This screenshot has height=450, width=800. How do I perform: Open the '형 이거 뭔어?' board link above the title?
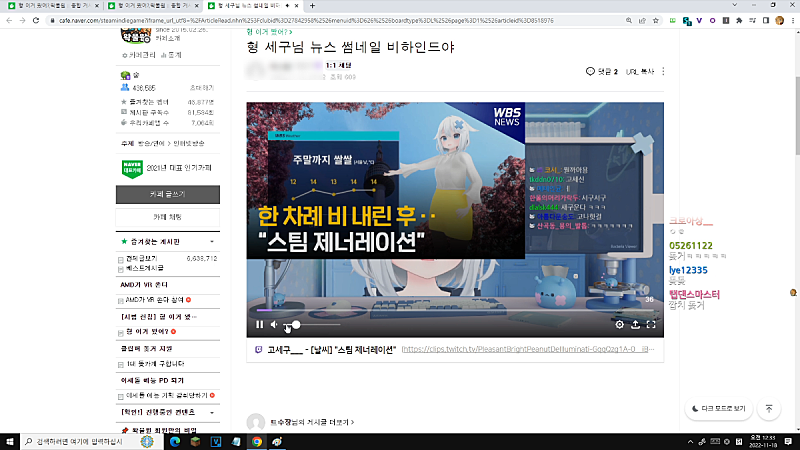(x=269, y=32)
